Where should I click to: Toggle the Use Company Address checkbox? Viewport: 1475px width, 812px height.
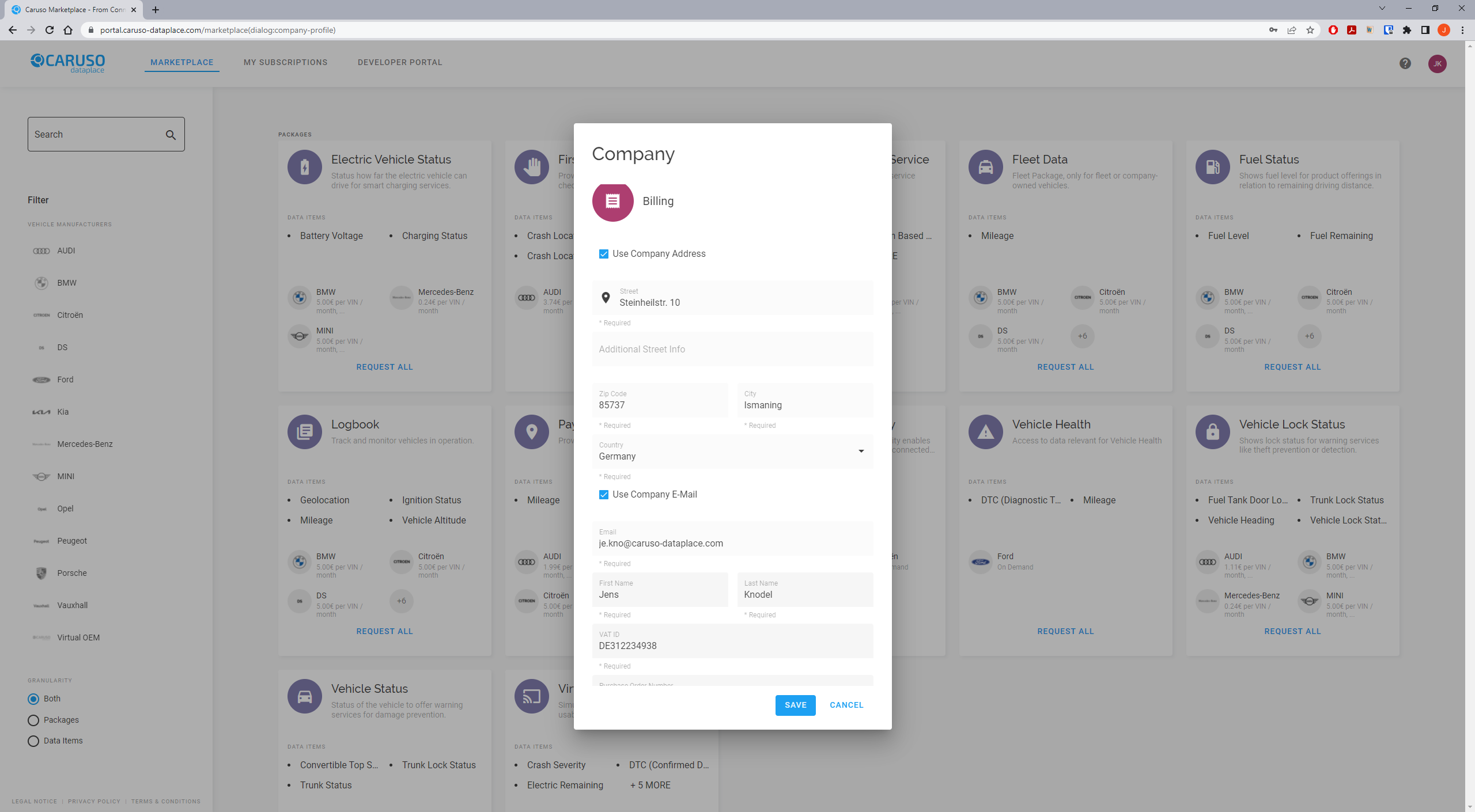603,253
